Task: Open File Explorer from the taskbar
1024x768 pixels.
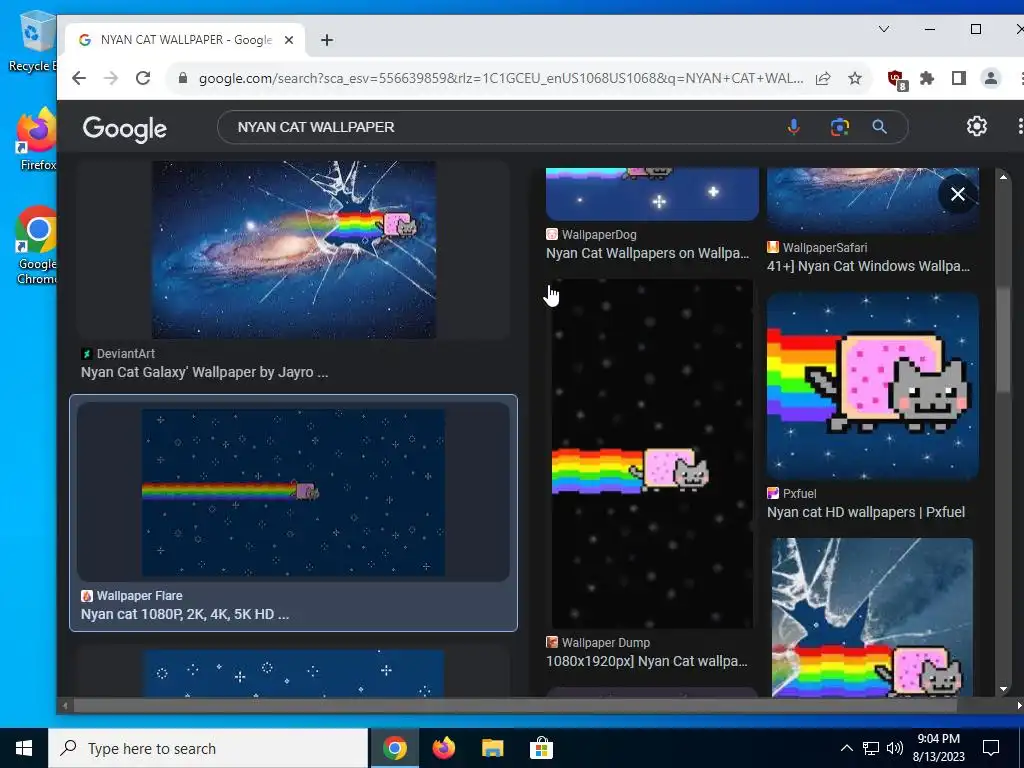Action: pyautogui.click(x=492, y=748)
